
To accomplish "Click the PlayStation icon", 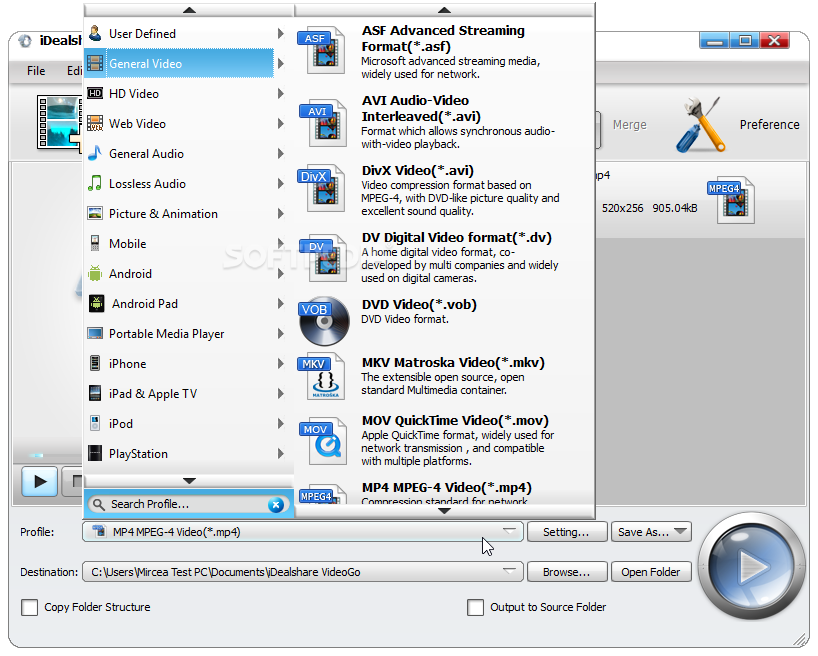I will (95, 454).
